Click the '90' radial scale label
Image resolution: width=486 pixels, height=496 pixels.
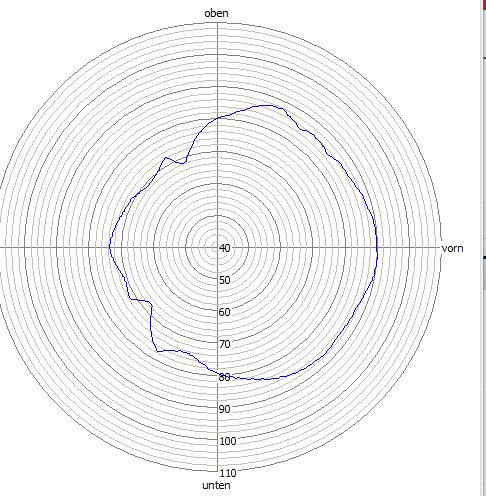tap(225, 409)
